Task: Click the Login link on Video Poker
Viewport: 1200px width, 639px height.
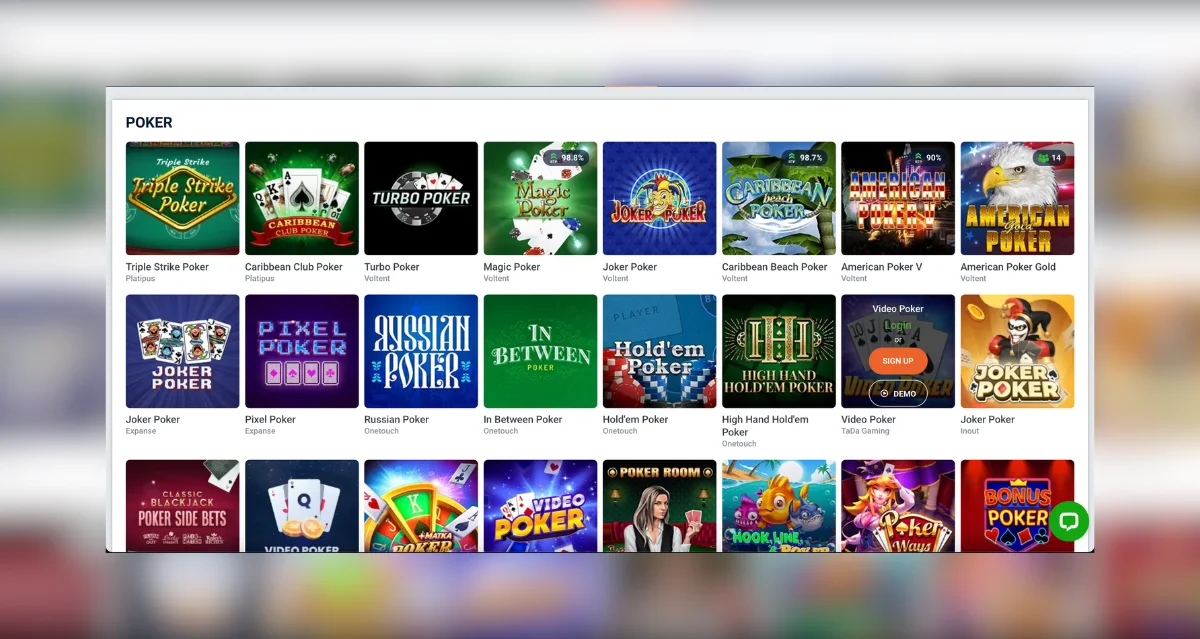Action: 897,325
